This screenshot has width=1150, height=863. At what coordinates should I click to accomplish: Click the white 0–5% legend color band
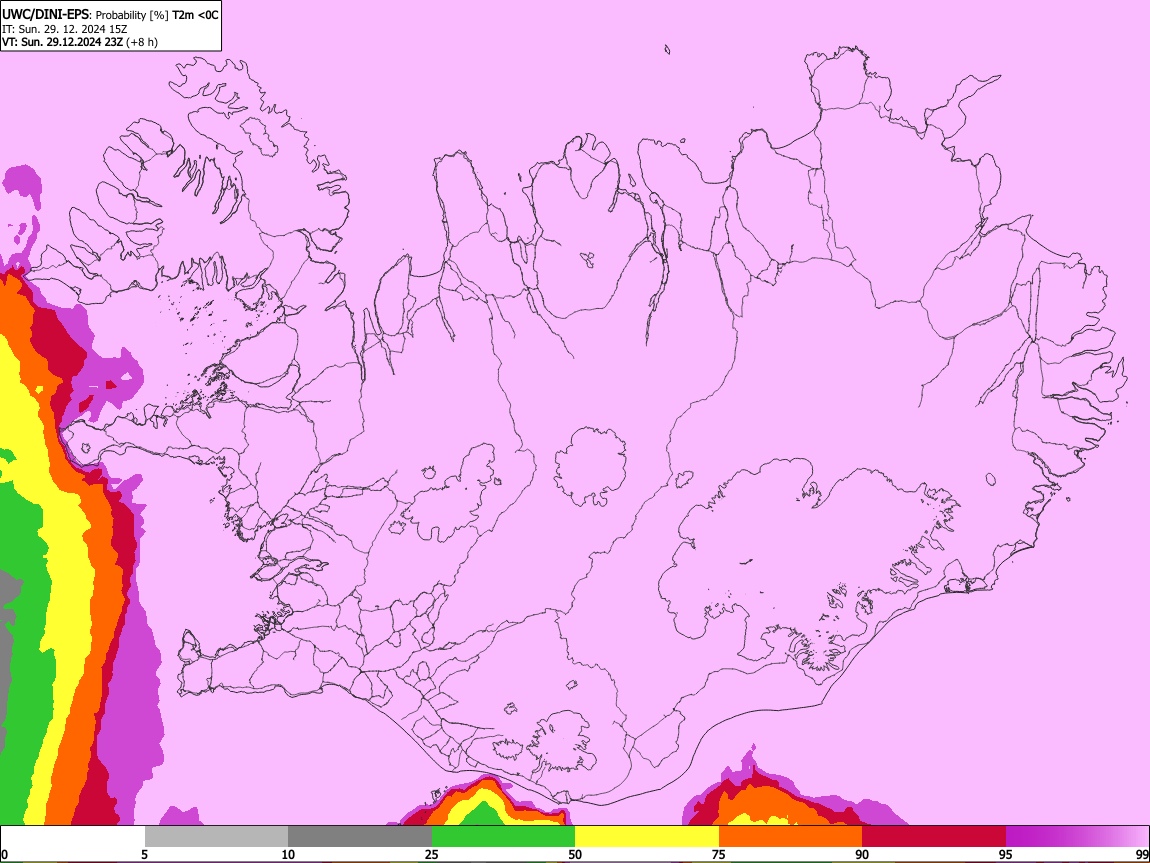pyautogui.click(x=73, y=837)
